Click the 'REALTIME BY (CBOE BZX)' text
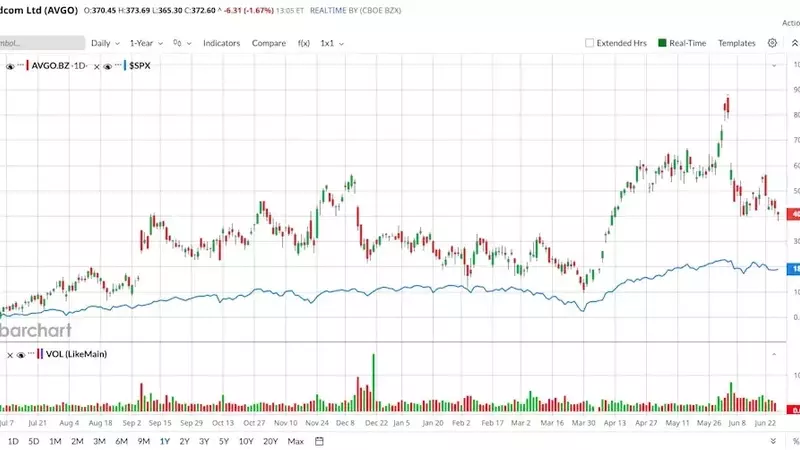Screen dimensions: 800x450 356,10
